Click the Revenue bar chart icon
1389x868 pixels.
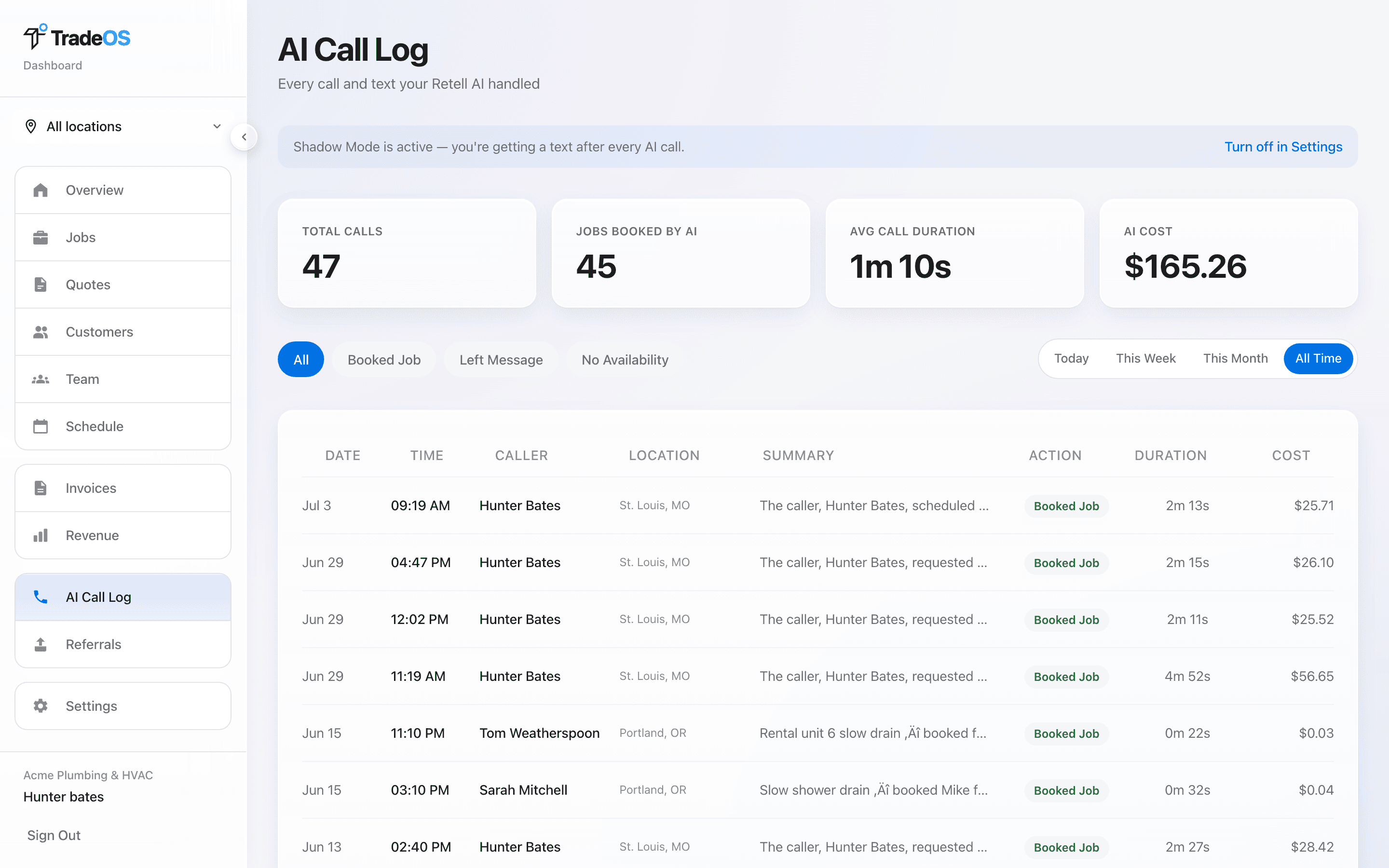pos(40,535)
